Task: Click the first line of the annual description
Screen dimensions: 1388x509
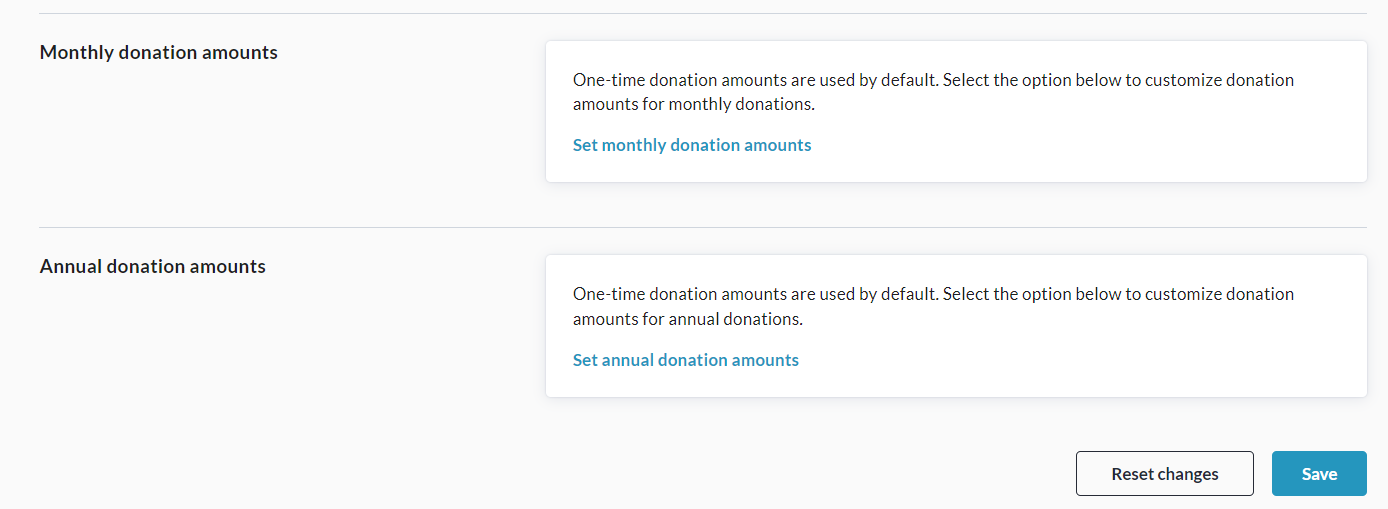Action: pyautogui.click(x=933, y=294)
